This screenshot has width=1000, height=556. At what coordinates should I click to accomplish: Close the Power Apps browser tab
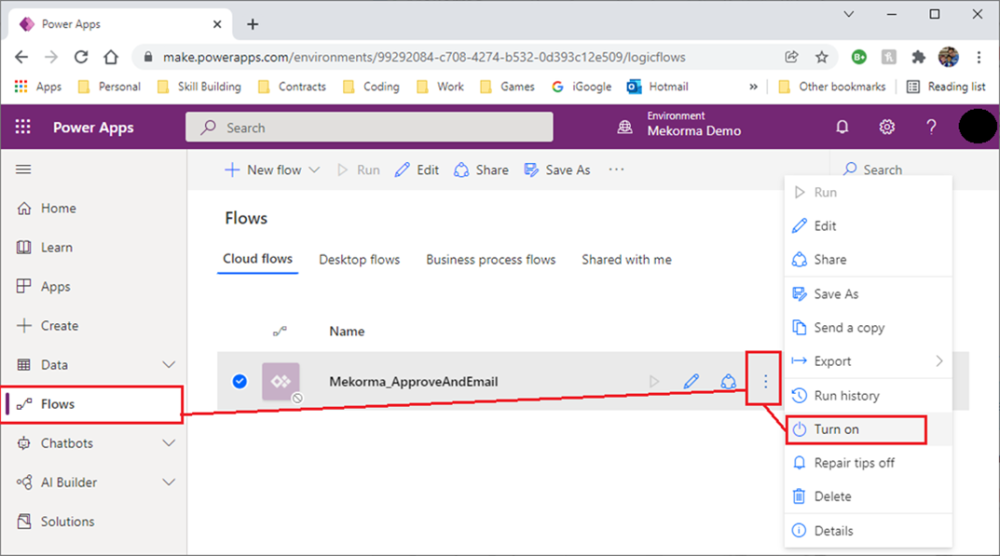click(217, 24)
